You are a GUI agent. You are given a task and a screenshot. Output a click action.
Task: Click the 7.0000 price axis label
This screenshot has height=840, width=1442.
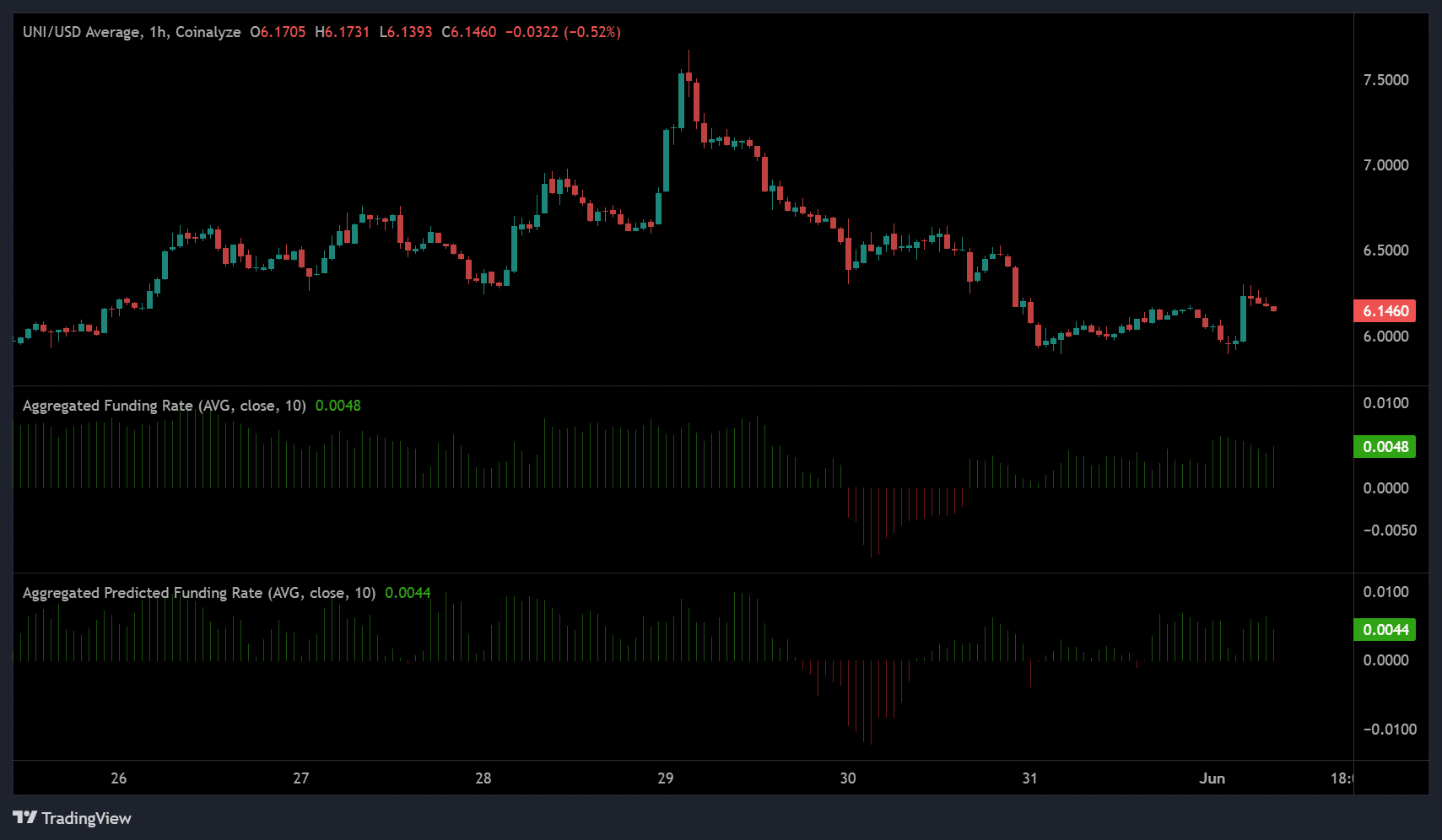tap(1385, 165)
